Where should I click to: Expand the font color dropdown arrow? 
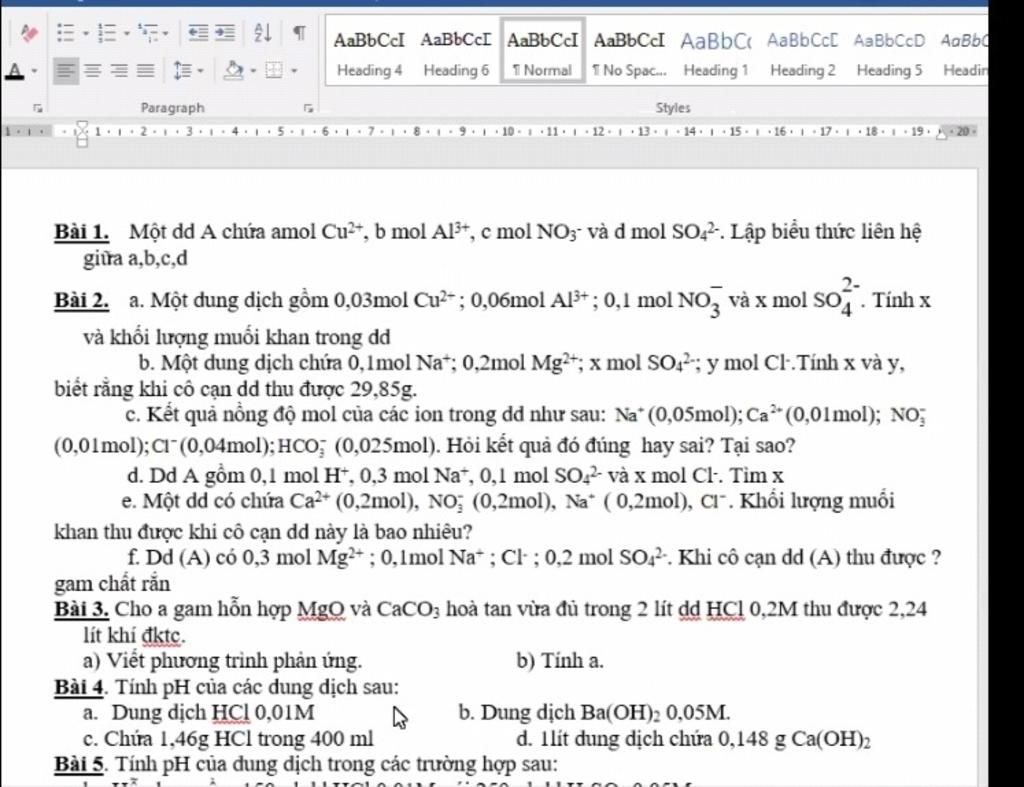[x=34, y=71]
